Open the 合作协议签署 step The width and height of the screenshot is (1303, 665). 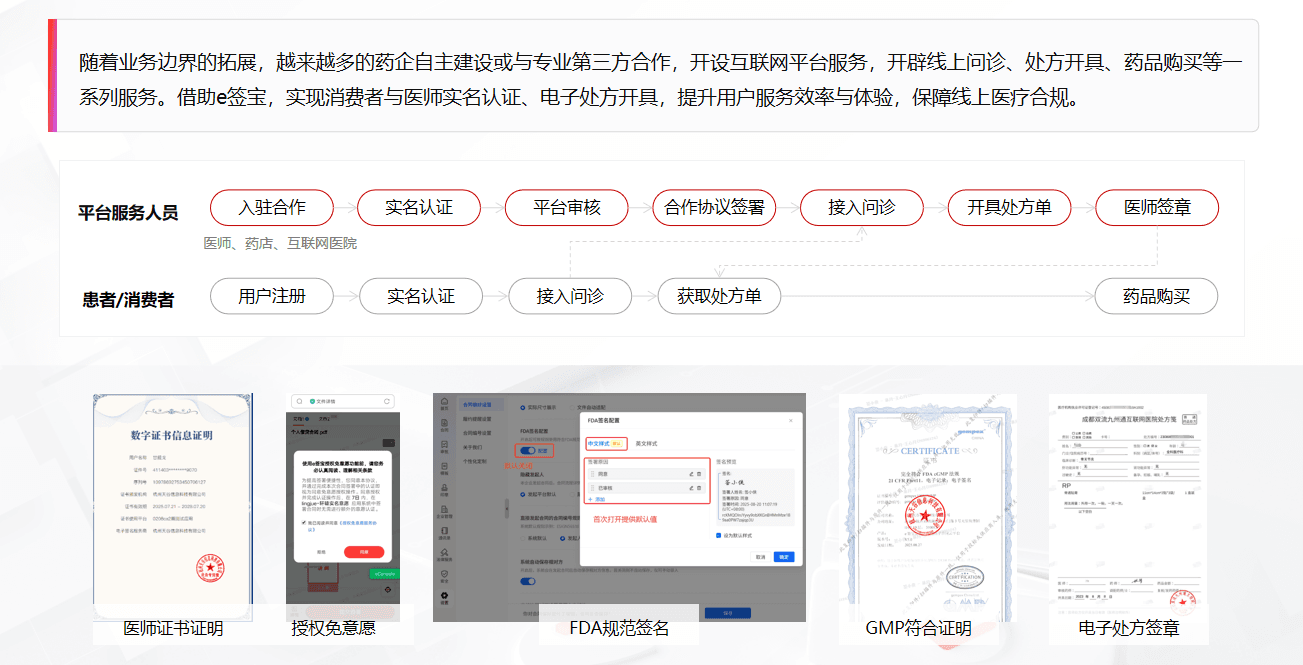click(714, 208)
